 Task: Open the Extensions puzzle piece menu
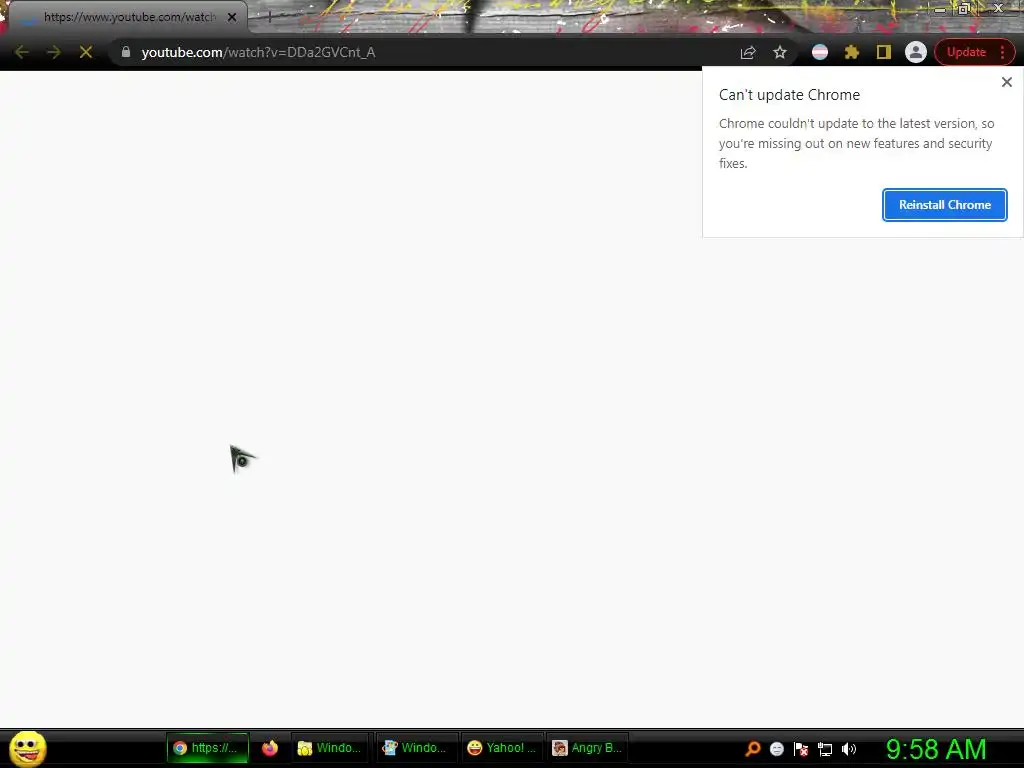[x=852, y=52]
